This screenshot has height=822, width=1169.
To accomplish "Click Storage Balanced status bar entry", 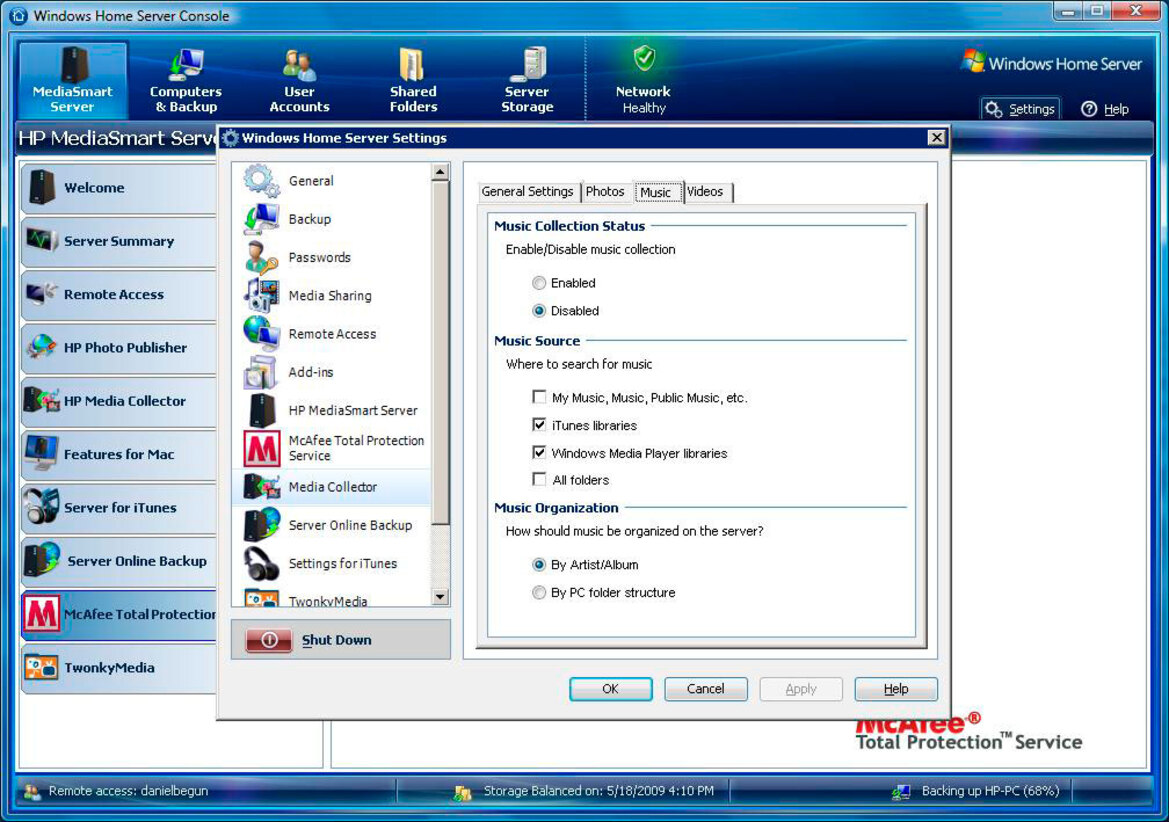I will click(x=584, y=791).
